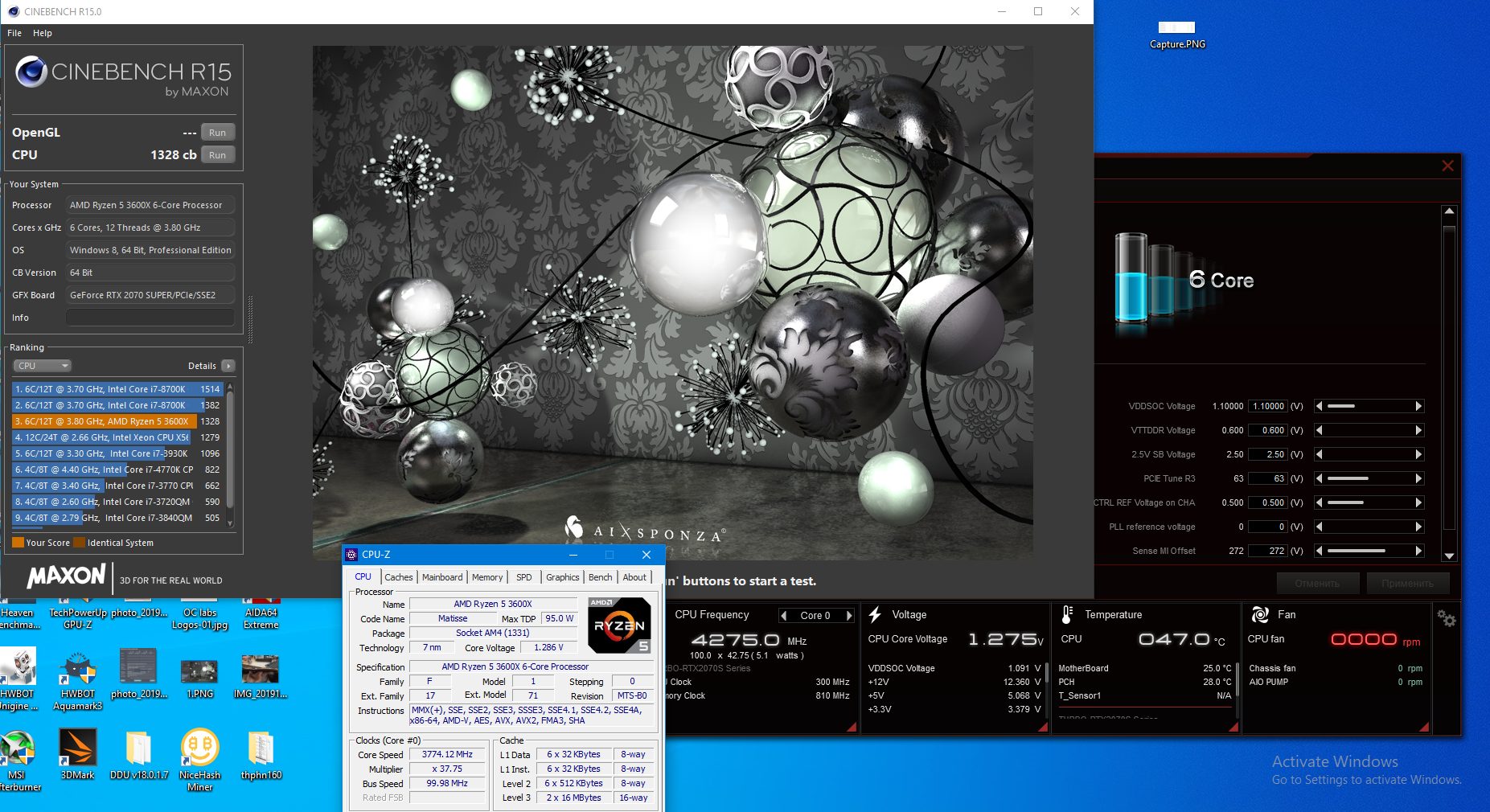Expand ranking Details arrow in Cinebench
The height and width of the screenshot is (812, 1490).
[228, 366]
